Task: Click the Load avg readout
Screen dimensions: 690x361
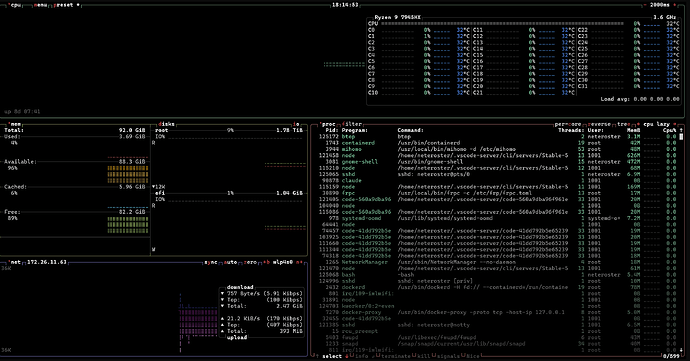Action: (640, 99)
